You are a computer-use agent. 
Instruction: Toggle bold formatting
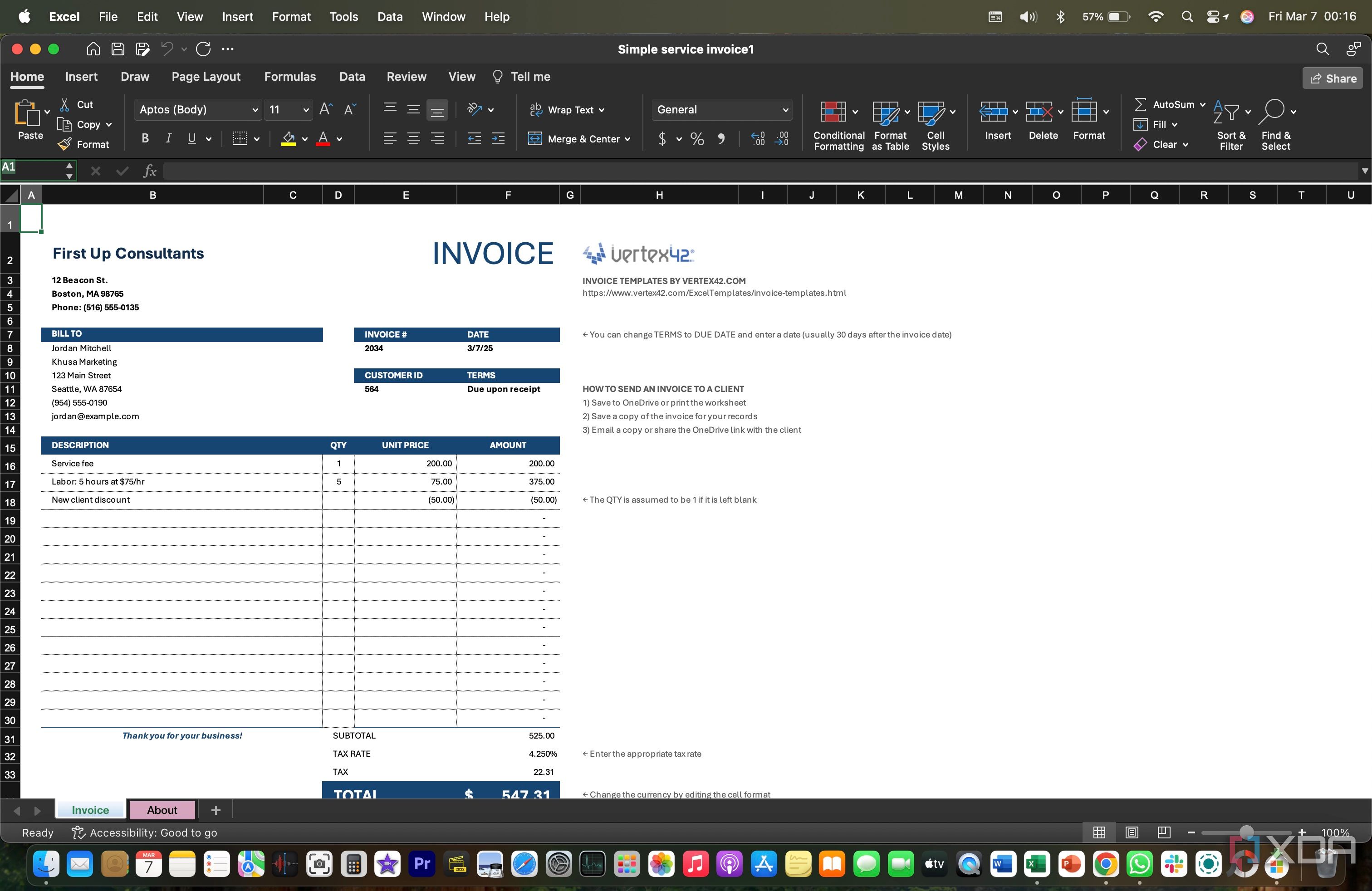click(x=145, y=138)
